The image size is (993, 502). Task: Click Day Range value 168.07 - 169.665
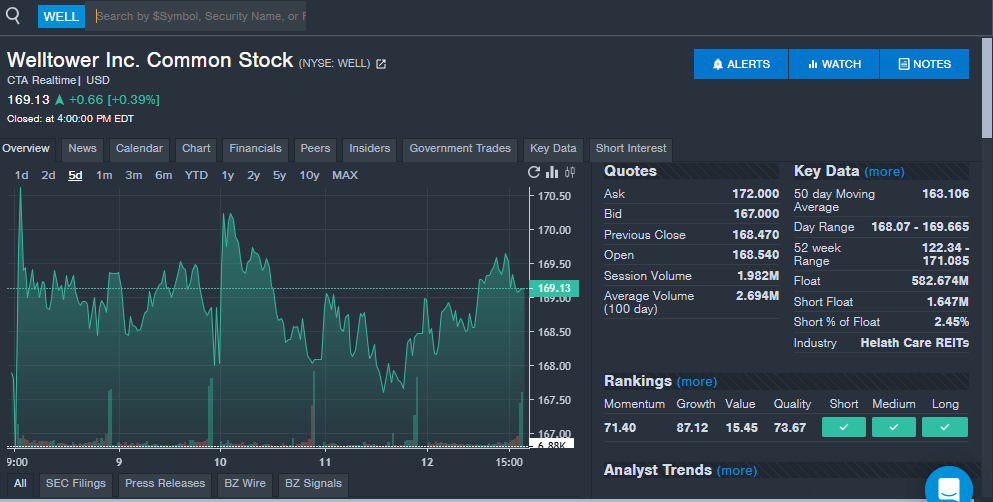[x=920, y=227]
